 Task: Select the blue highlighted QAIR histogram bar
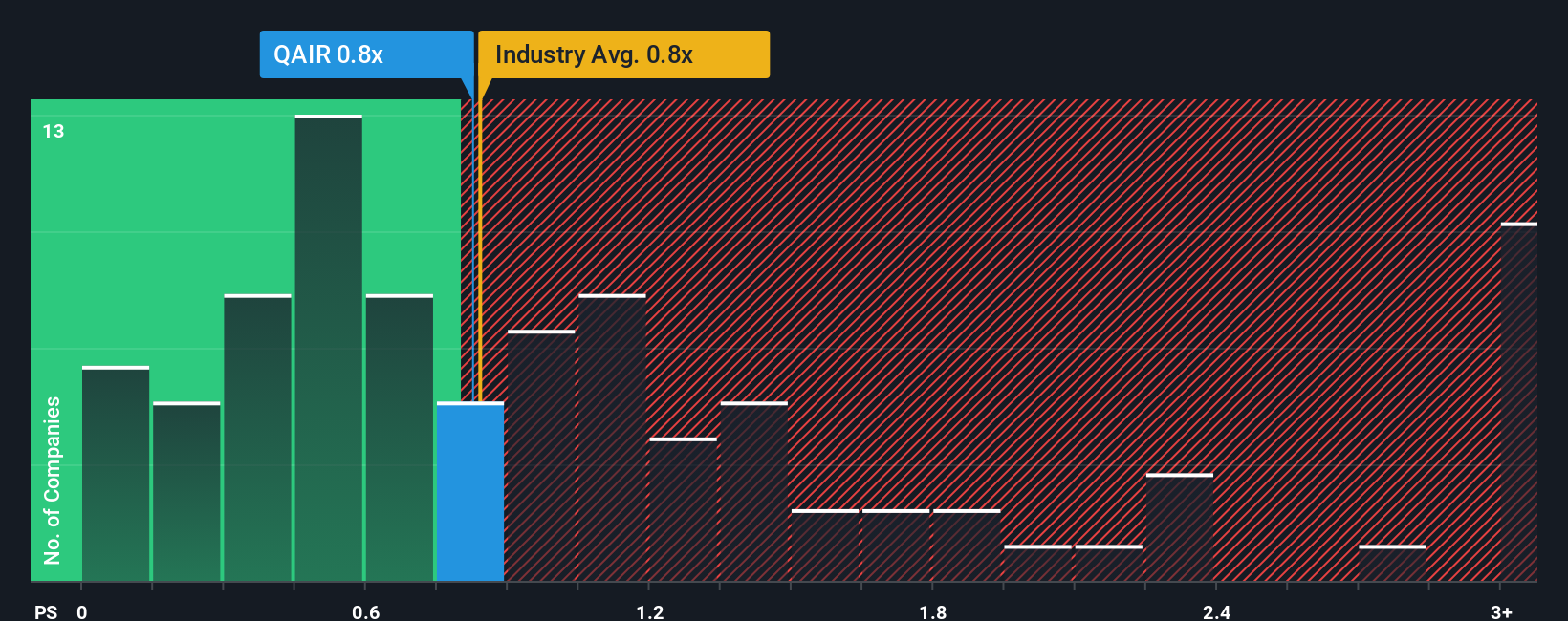(470, 492)
